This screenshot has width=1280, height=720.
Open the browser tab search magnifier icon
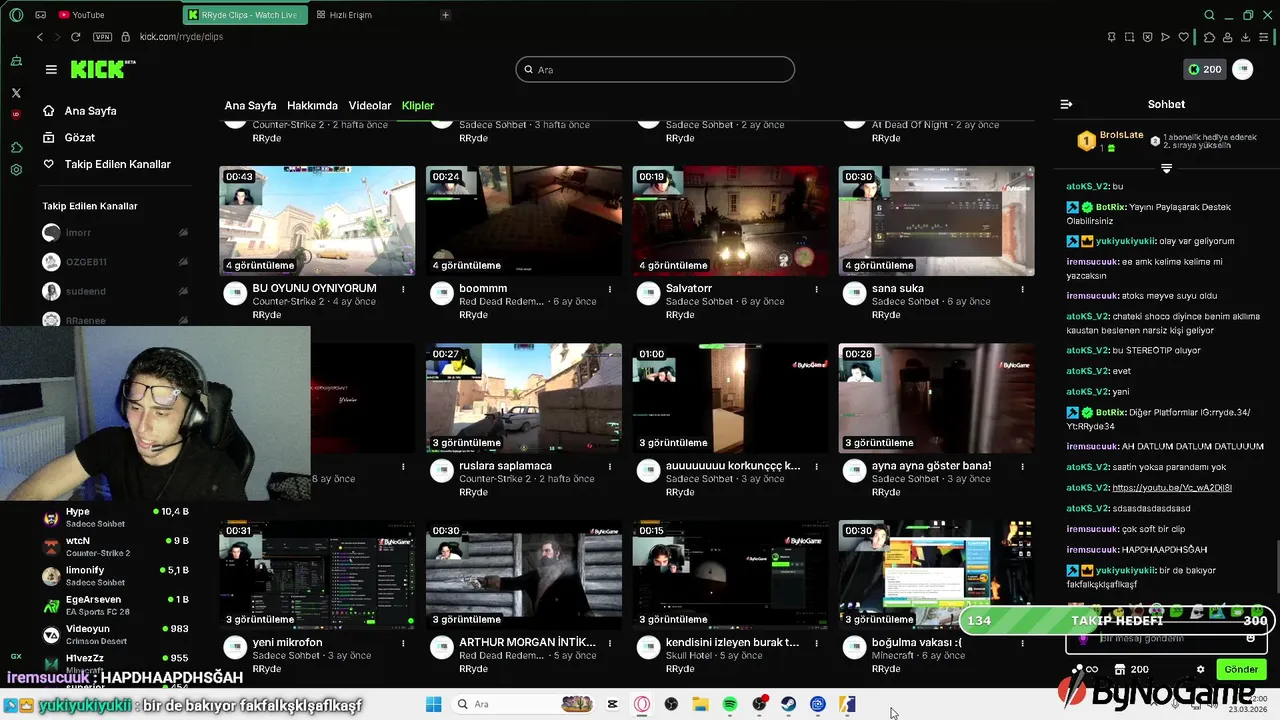[1209, 15]
